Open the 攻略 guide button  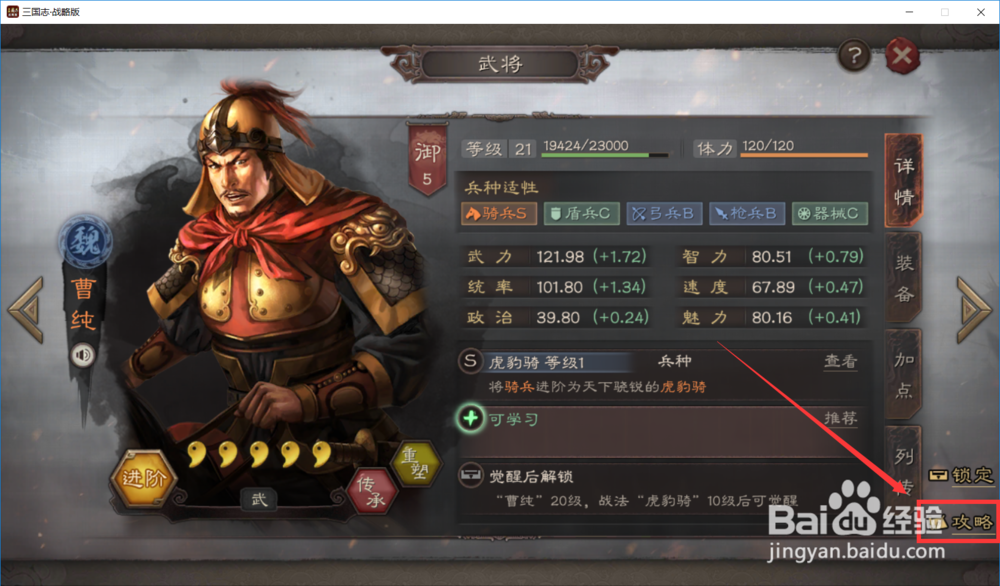click(962, 522)
